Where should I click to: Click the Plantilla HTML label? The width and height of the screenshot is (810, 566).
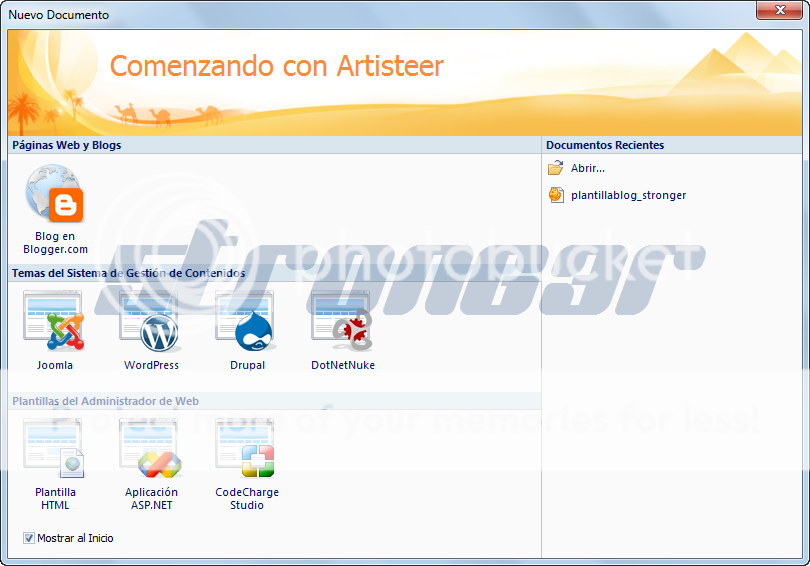pos(55,499)
